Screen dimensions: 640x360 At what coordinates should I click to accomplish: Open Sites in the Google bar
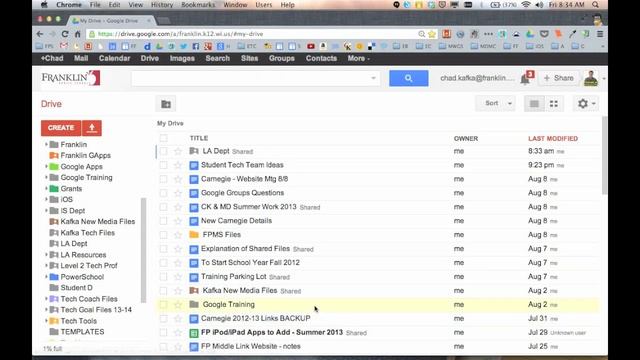(249, 58)
